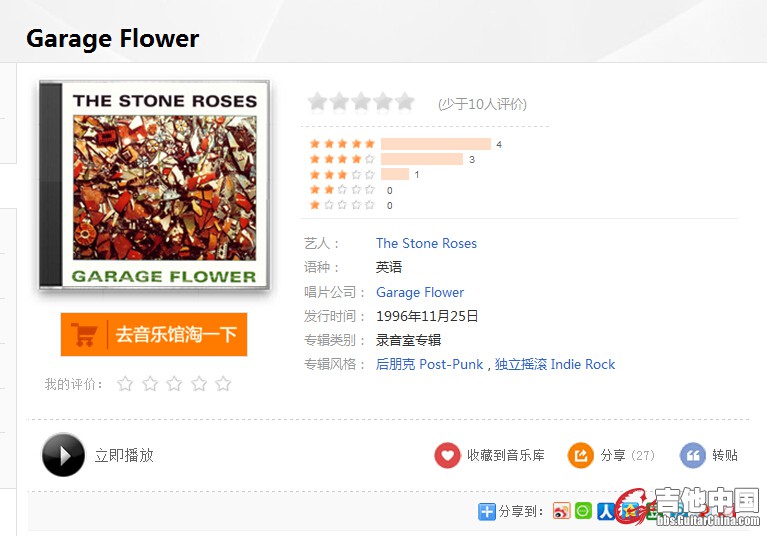The height and width of the screenshot is (536, 767).
Task: Share to Sina Weibo icon
Action: (562, 511)
